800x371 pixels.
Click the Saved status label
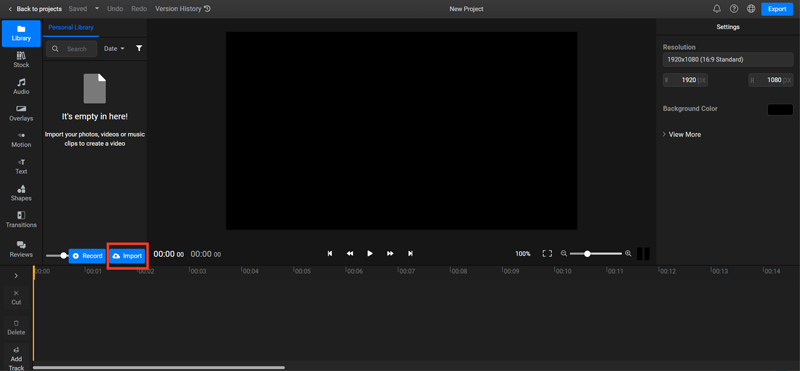pos(78,9)
